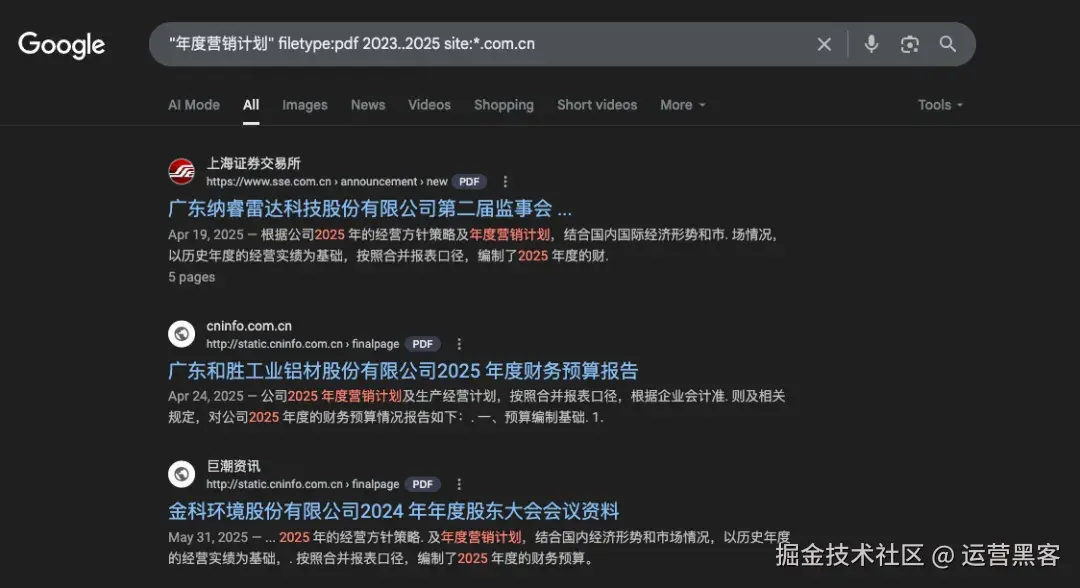Viewport: 1080px width, 588px height.
Task: Click the magnifying glass search icon
Action: pyautogui.click(x=947, y=44)
